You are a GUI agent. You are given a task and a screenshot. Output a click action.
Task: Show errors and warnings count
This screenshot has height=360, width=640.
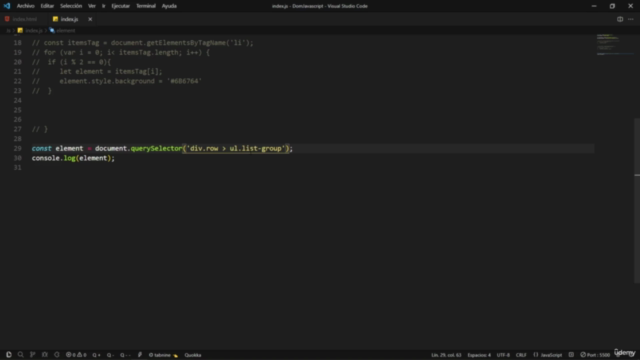pos(76,355)
